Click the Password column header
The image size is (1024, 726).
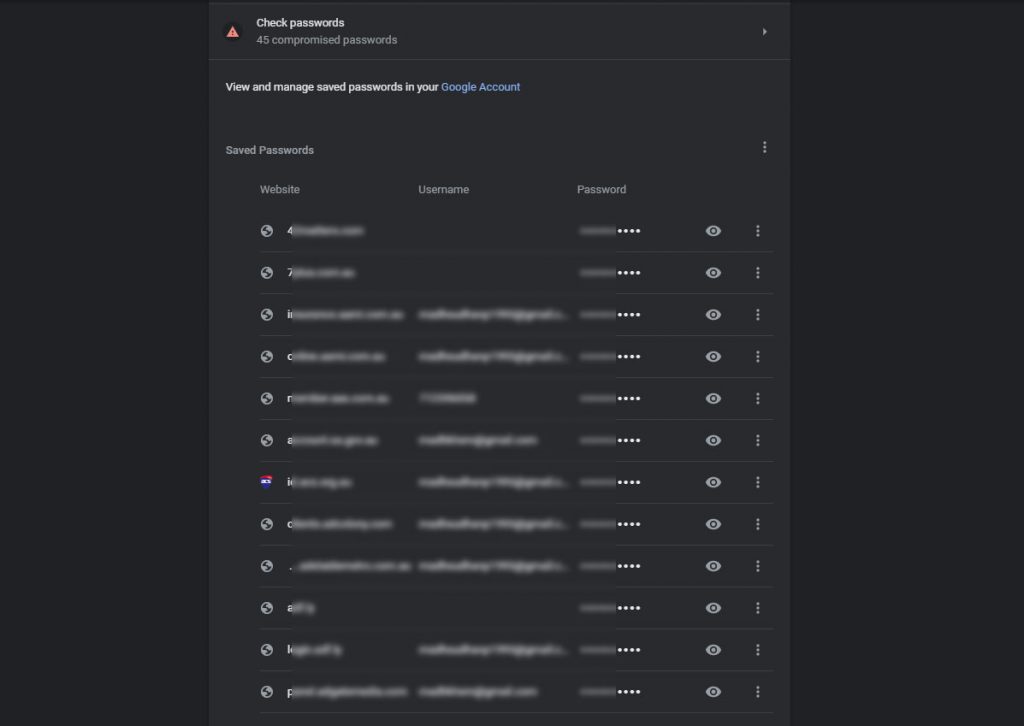pos(601,189)
